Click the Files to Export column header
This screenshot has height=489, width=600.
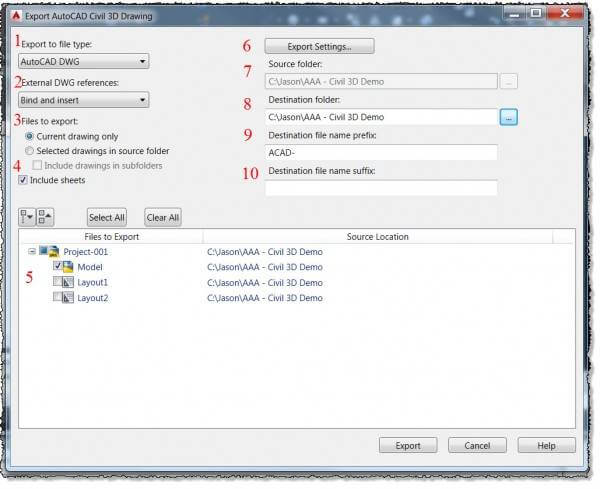[x=111, y=237]
